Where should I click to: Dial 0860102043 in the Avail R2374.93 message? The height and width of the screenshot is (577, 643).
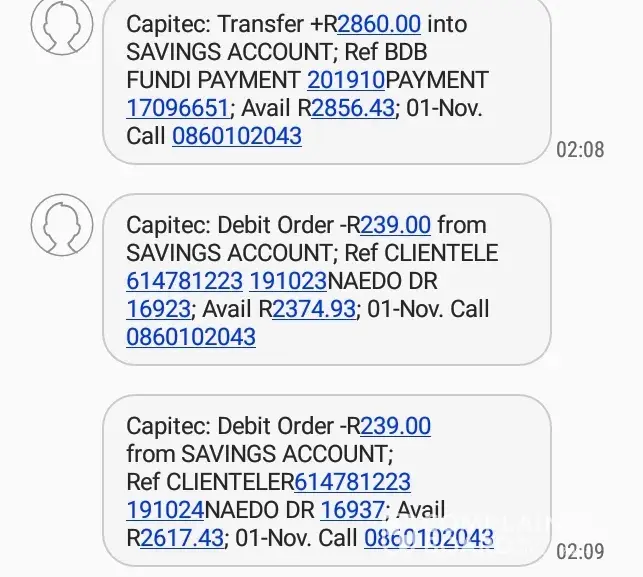(191, 337)
